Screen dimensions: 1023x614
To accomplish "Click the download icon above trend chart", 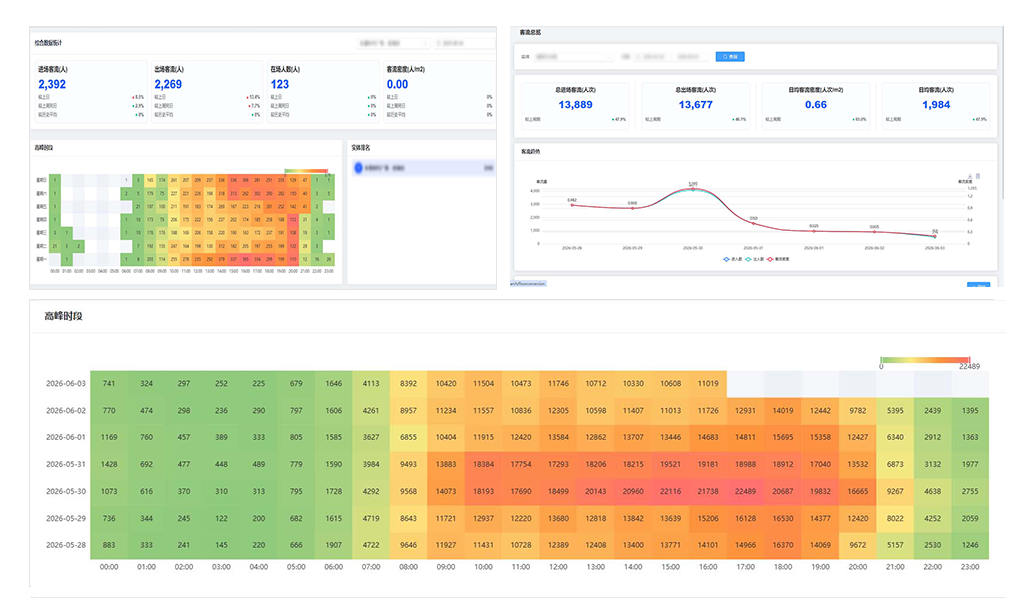I will pyautogui.click(x=970, y=176).
